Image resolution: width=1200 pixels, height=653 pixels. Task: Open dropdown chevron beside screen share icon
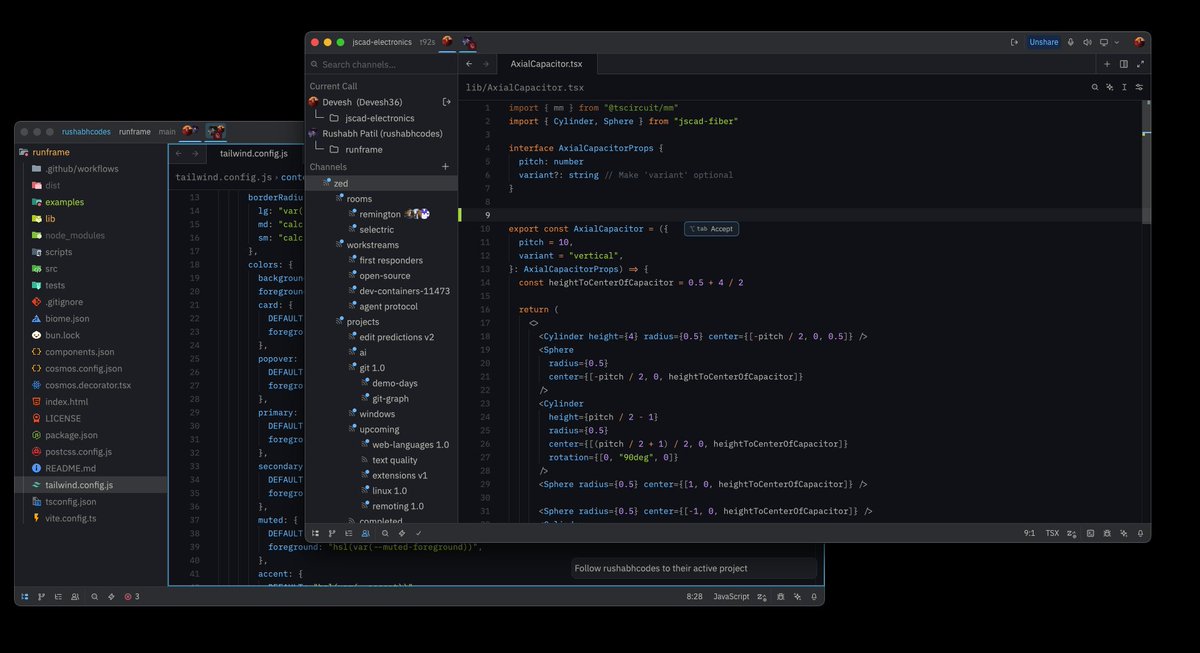coord(1116,42)
